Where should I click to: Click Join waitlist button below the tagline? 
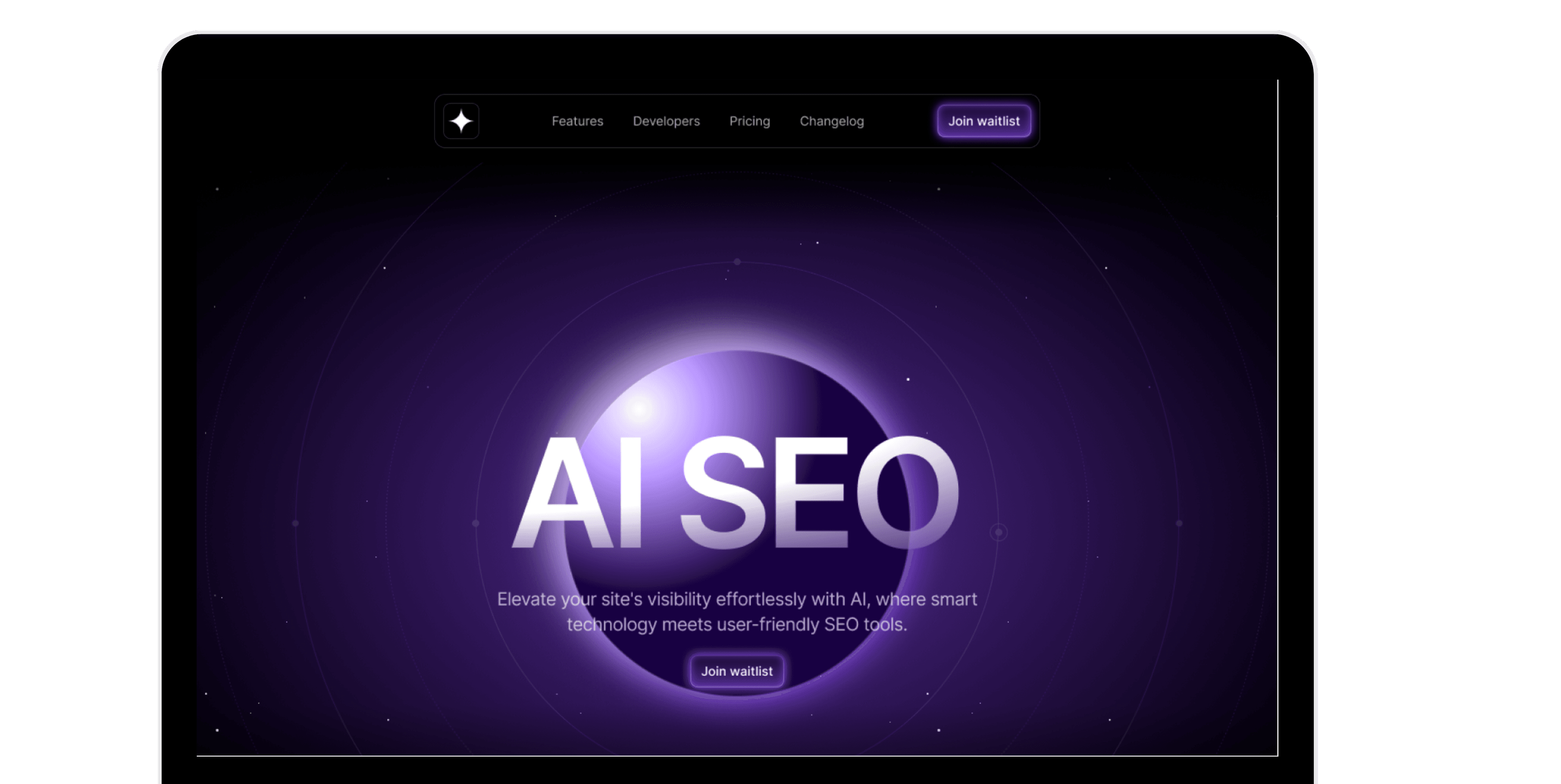coord(737,671)
